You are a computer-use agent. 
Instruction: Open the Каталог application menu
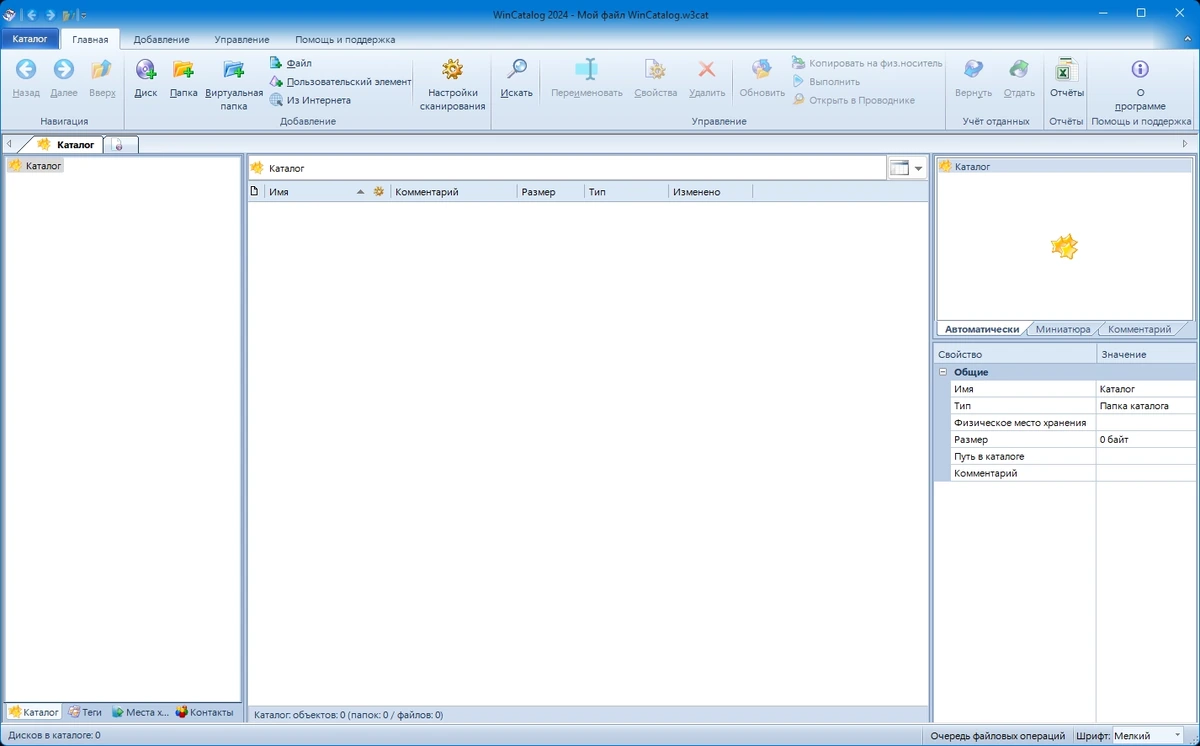tap(30, 39)
